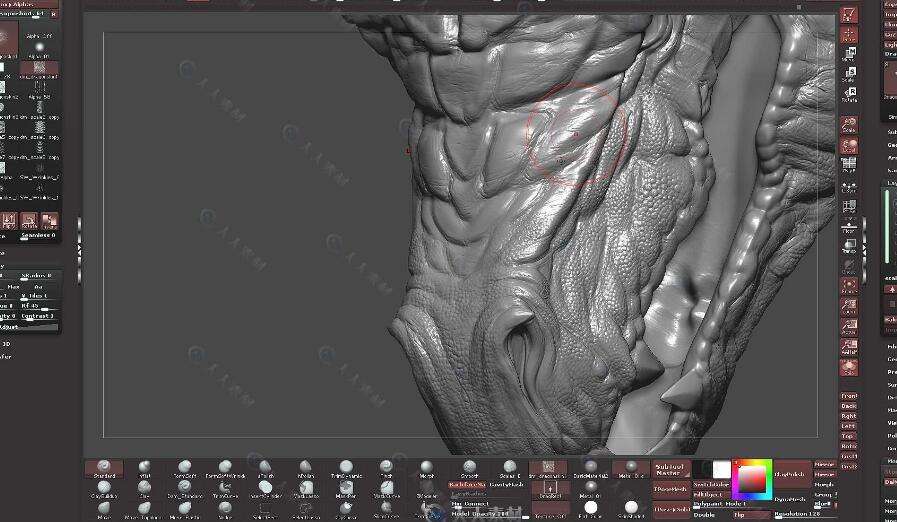The height and width of the screenshot is (522, 897).
Task: Switch to Move transform mode
Action: coord(850,55)
